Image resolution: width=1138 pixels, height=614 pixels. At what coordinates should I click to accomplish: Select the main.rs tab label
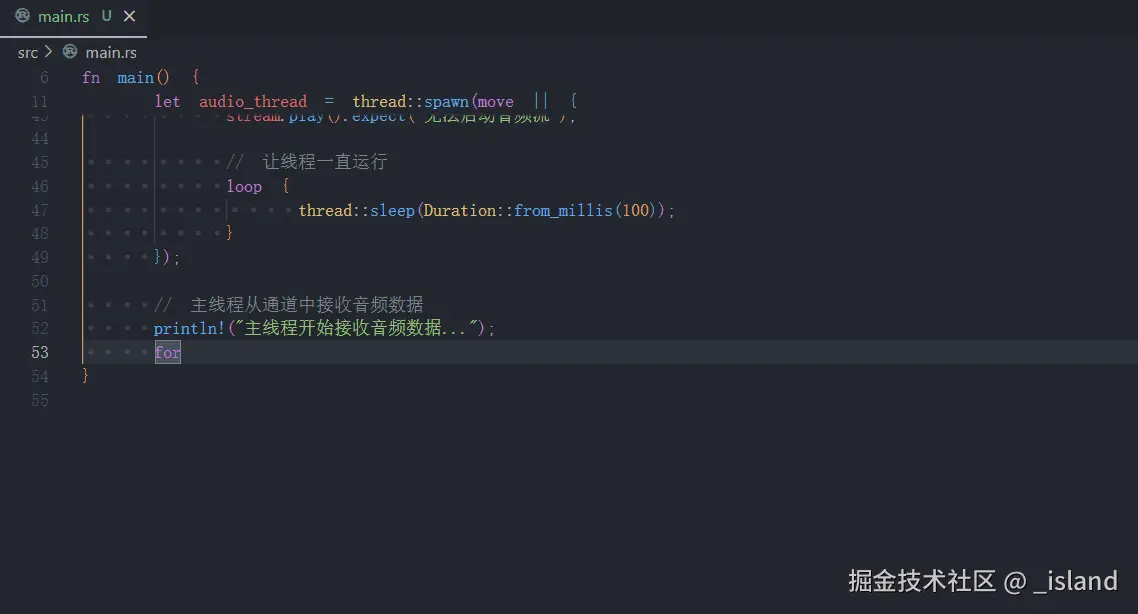63,16
